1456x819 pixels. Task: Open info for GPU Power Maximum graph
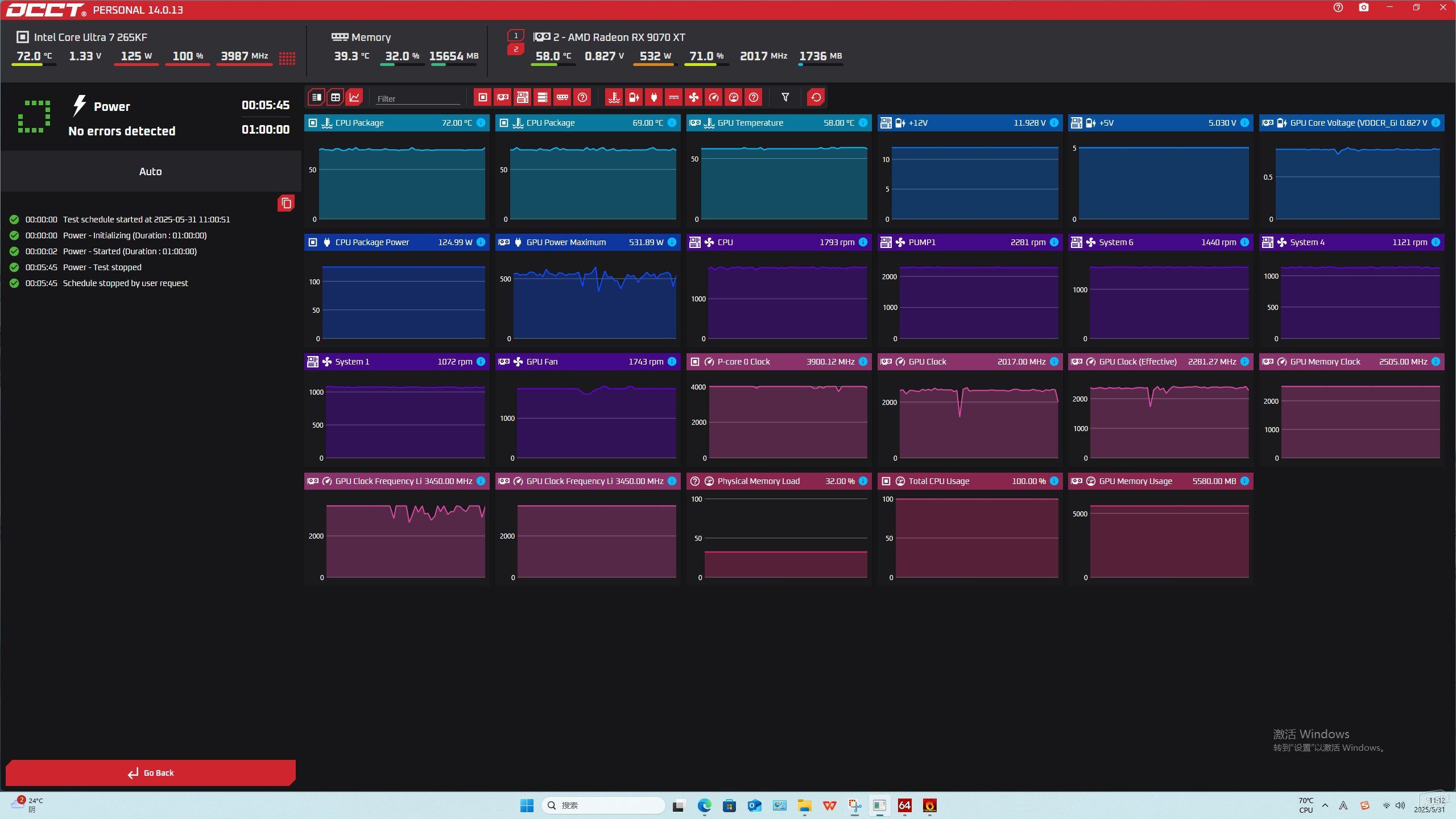point(672,242)
